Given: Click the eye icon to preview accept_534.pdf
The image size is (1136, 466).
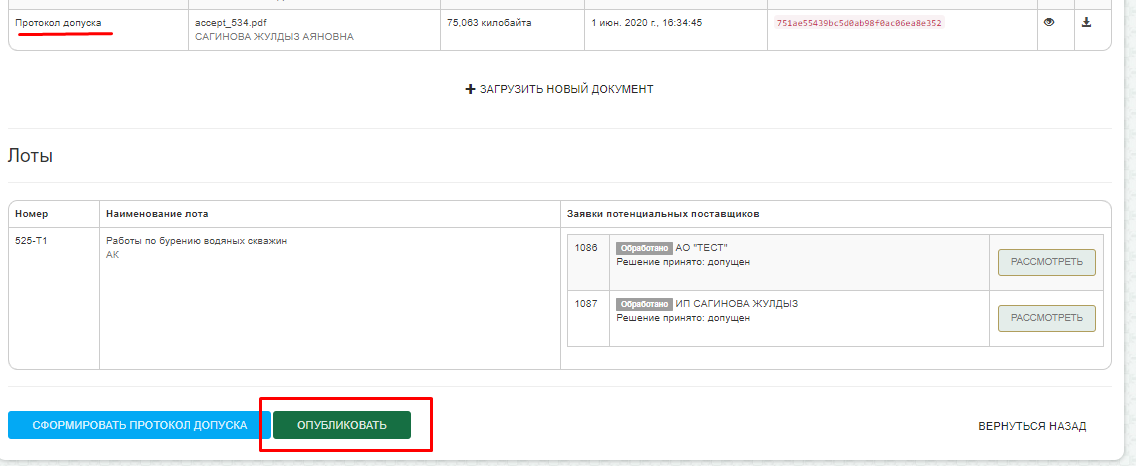Looking at the screenshot, I should (x=1049, y=22).
